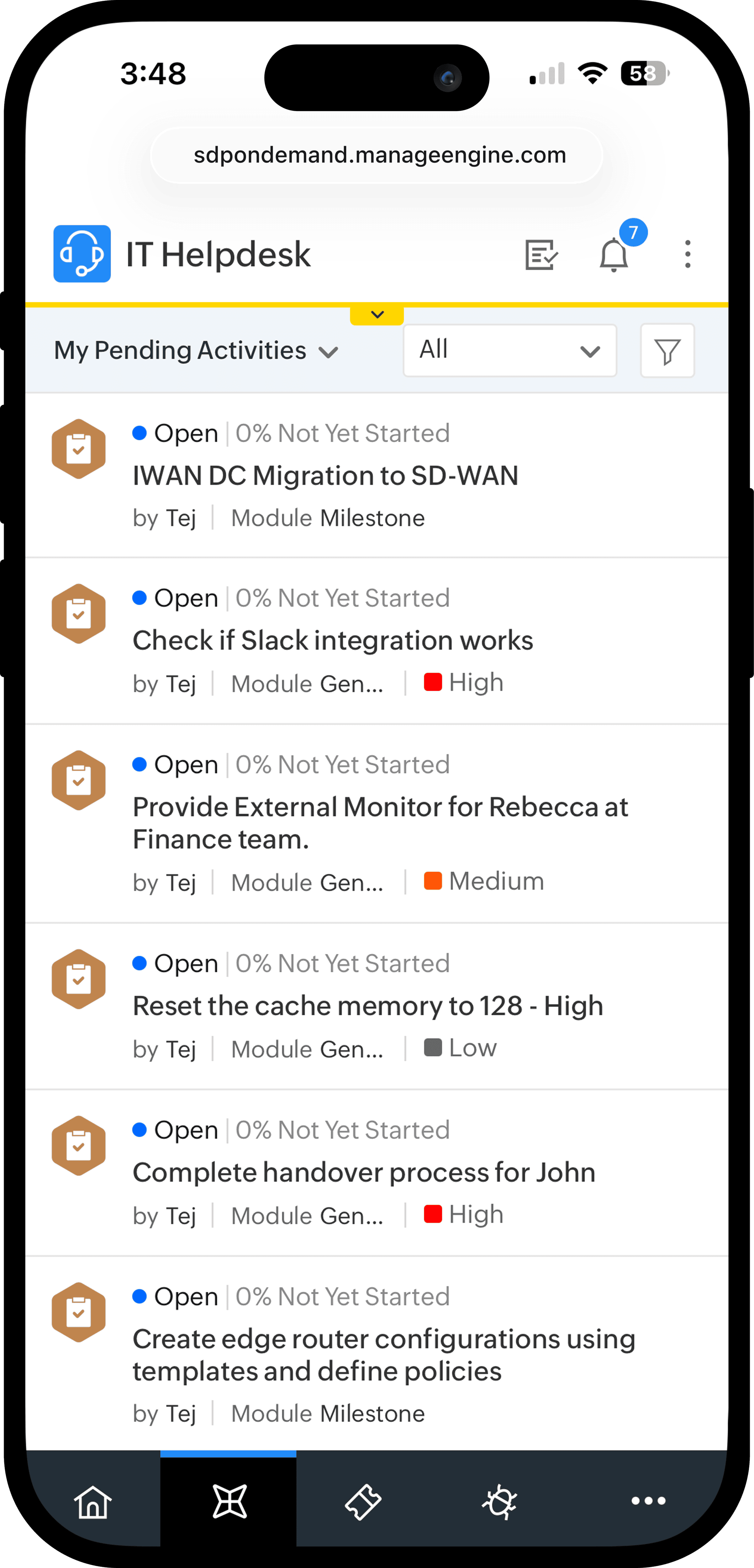Open Check if Slack integration works task
The width and height of the screenshot is (754, 1568).
click(x=332, y=641)
